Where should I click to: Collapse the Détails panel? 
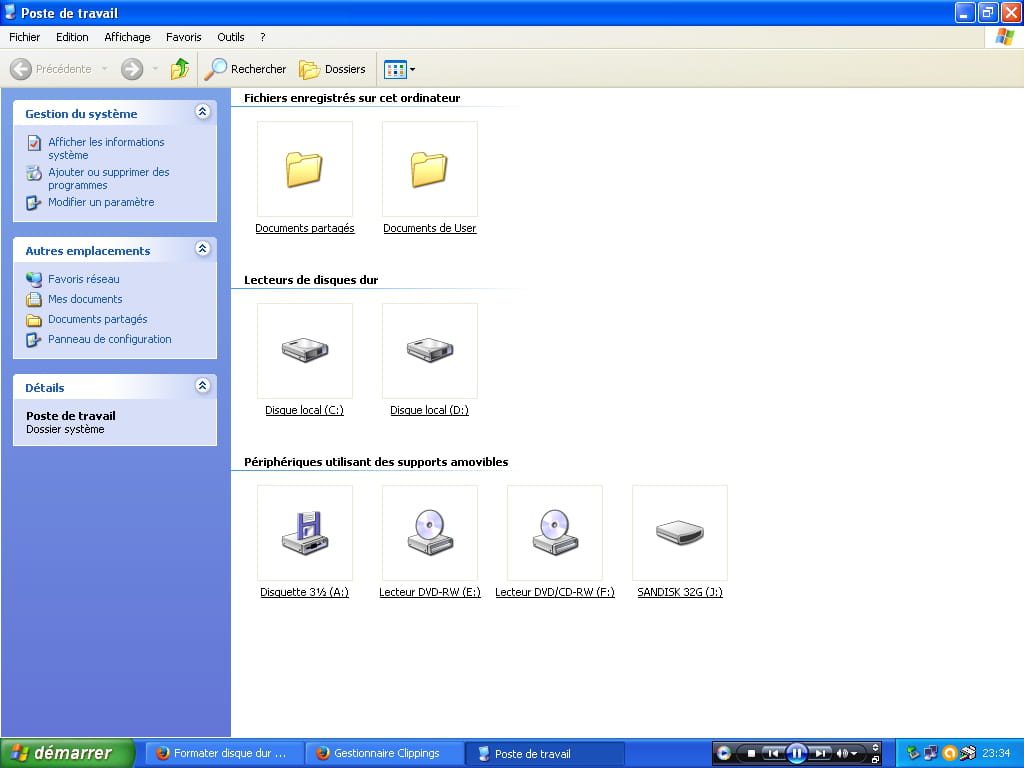[x=202, y=385]
